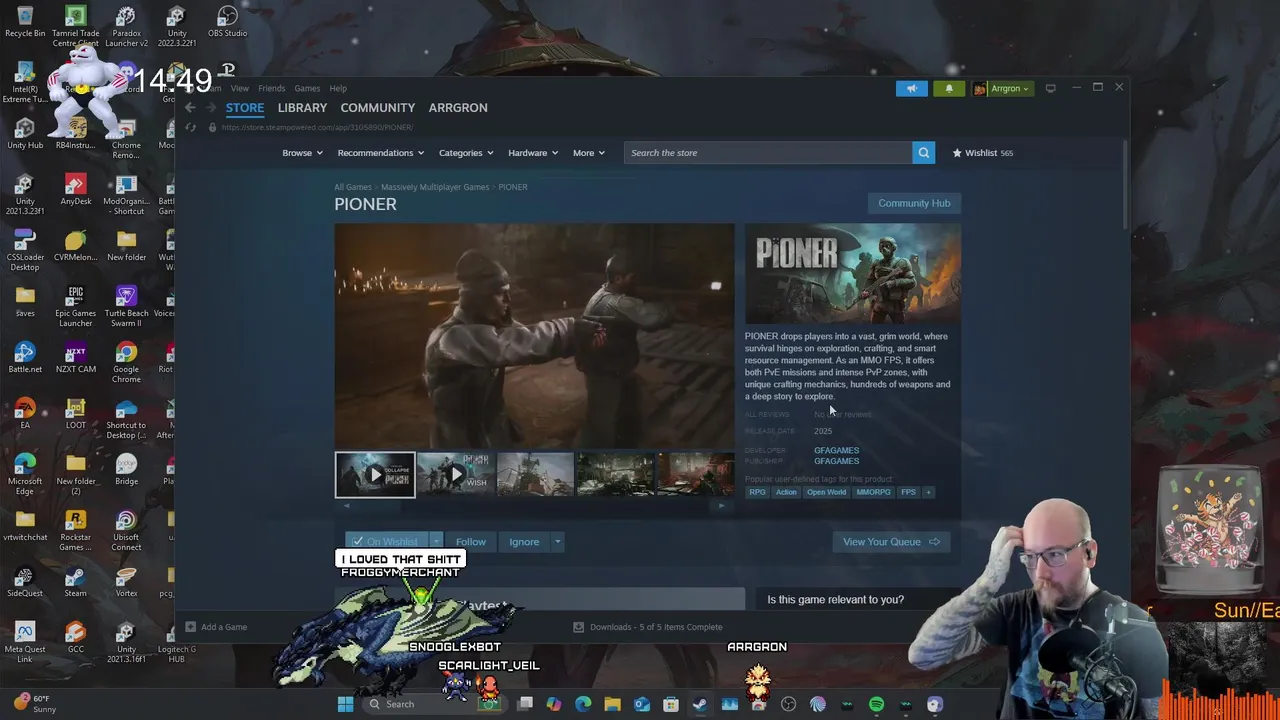Open the dropdown arrow beside On Wishlist
This screenshot has width=1280, height=720.
click(436, 542)
